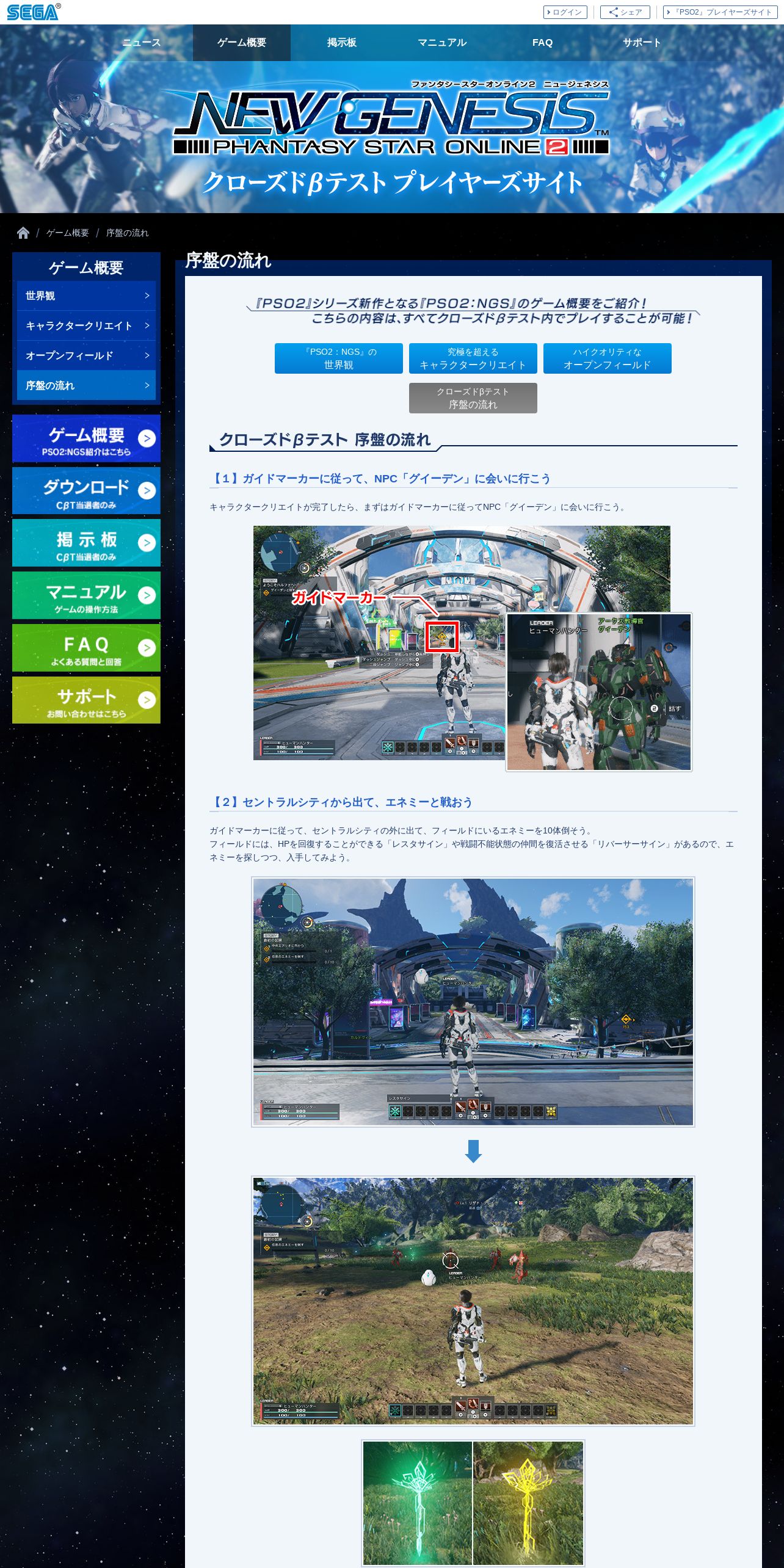Click the SEGA logo
The width and height of the screenshot is (784, 1568).
pyautogui.click(x=34, y=12)
